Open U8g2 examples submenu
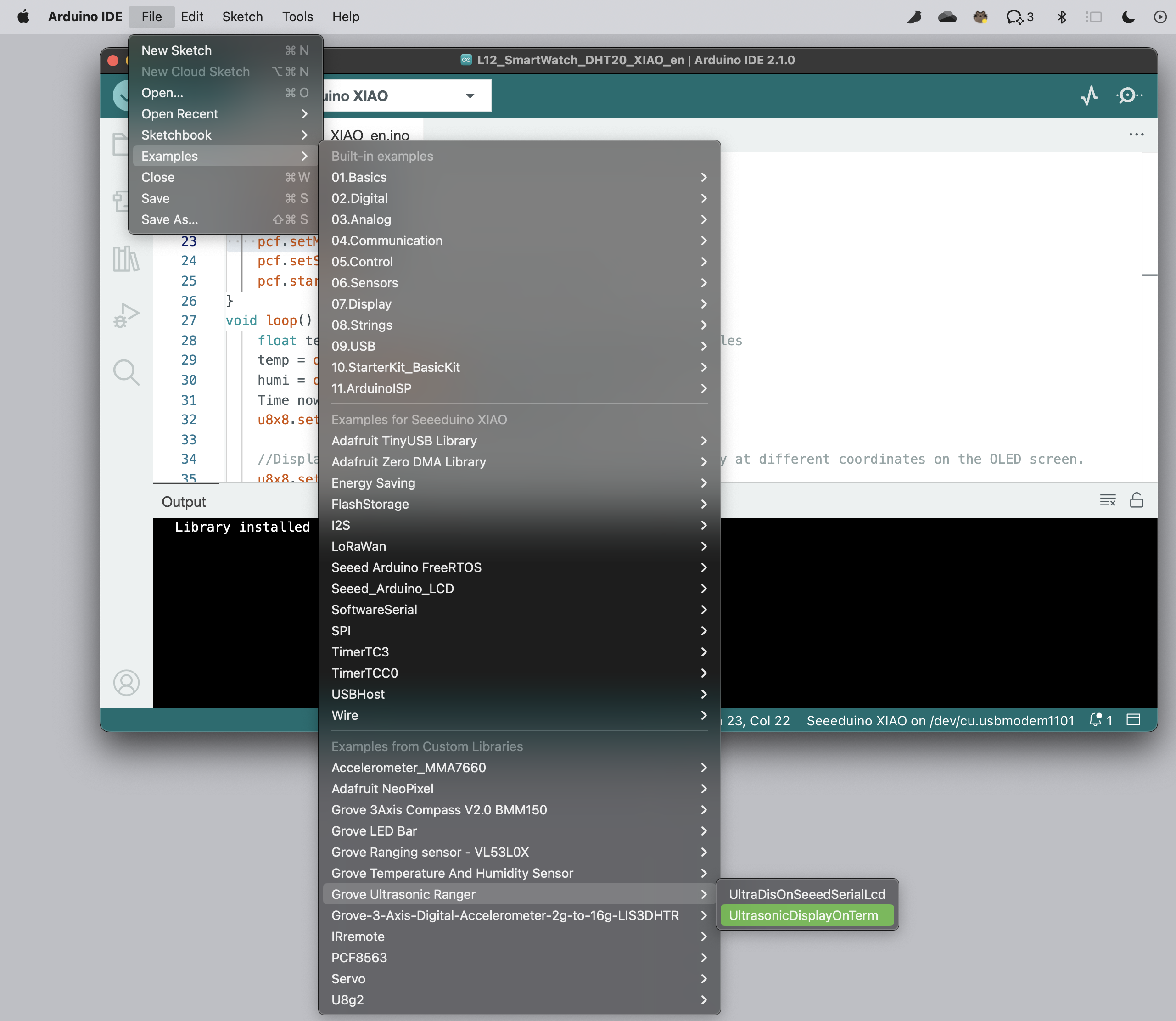Screen dimensions: 1176x1021 tap(519, 999)
